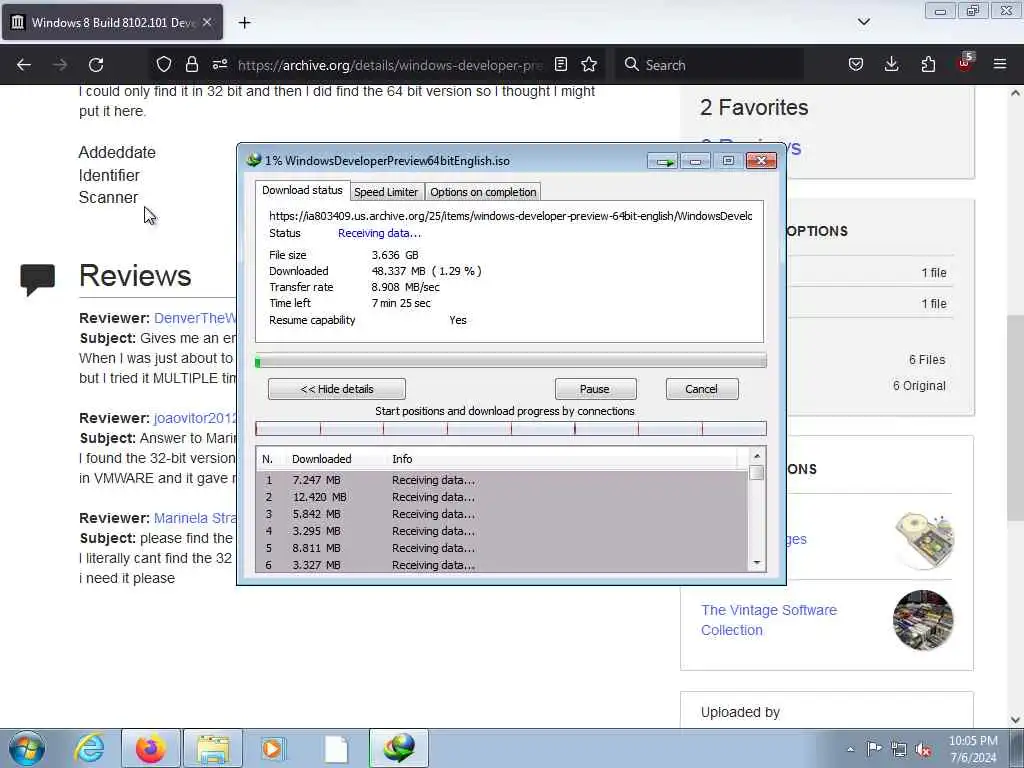Click Hide details button
Image resolution: width=1024 pixels, height=768 pixels.
(x=337, y=389)
